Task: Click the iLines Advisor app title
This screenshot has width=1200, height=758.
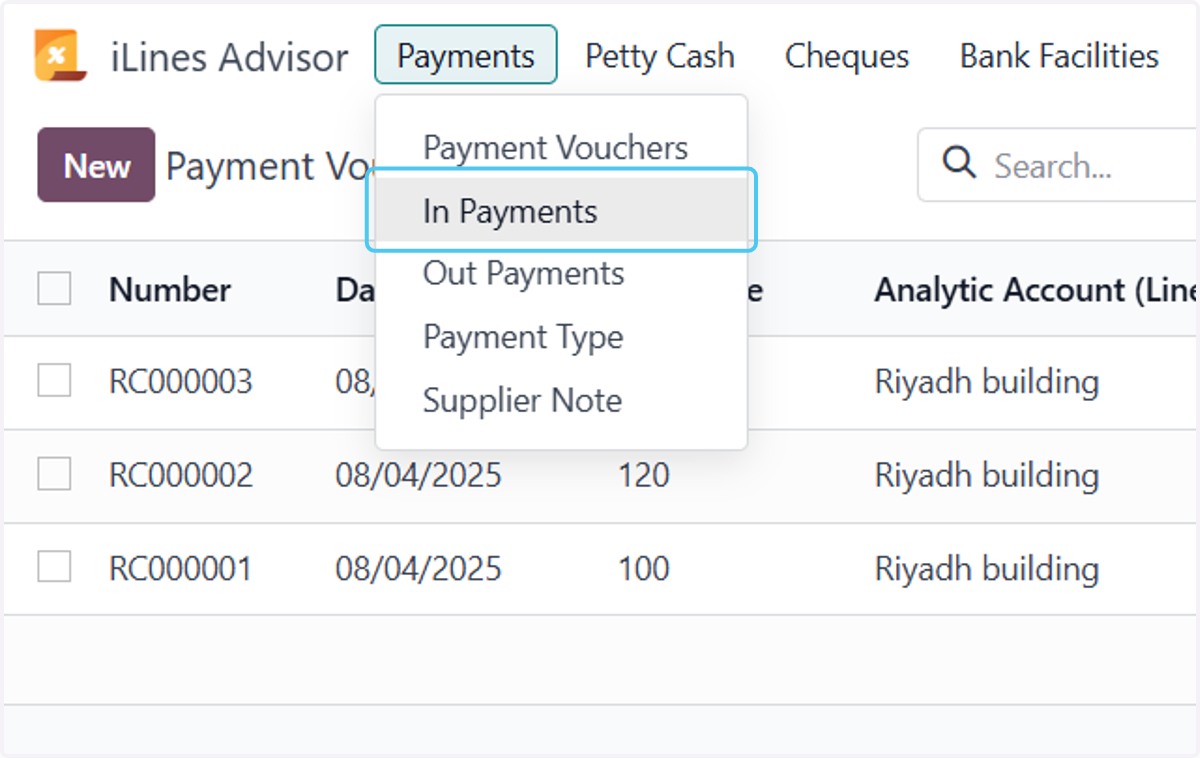Action: pos(229,57)
